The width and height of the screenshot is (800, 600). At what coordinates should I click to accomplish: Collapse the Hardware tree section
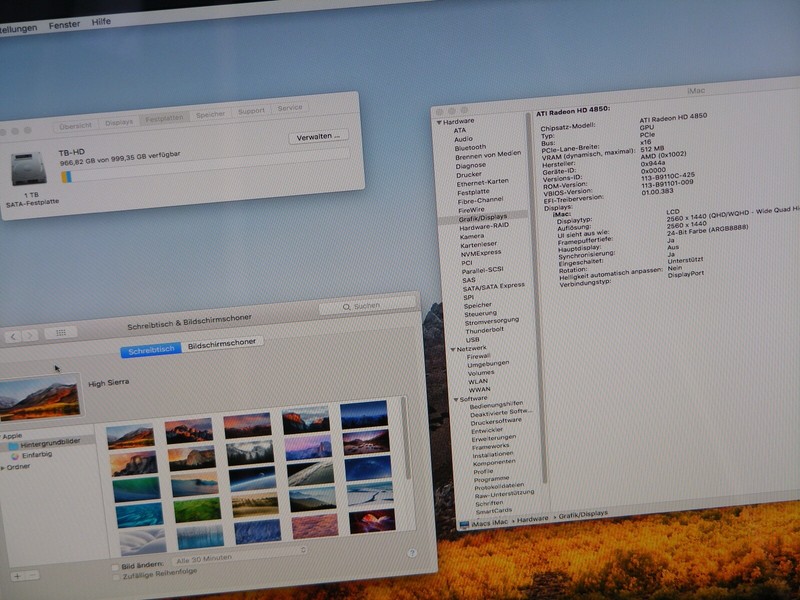[439, 122]
